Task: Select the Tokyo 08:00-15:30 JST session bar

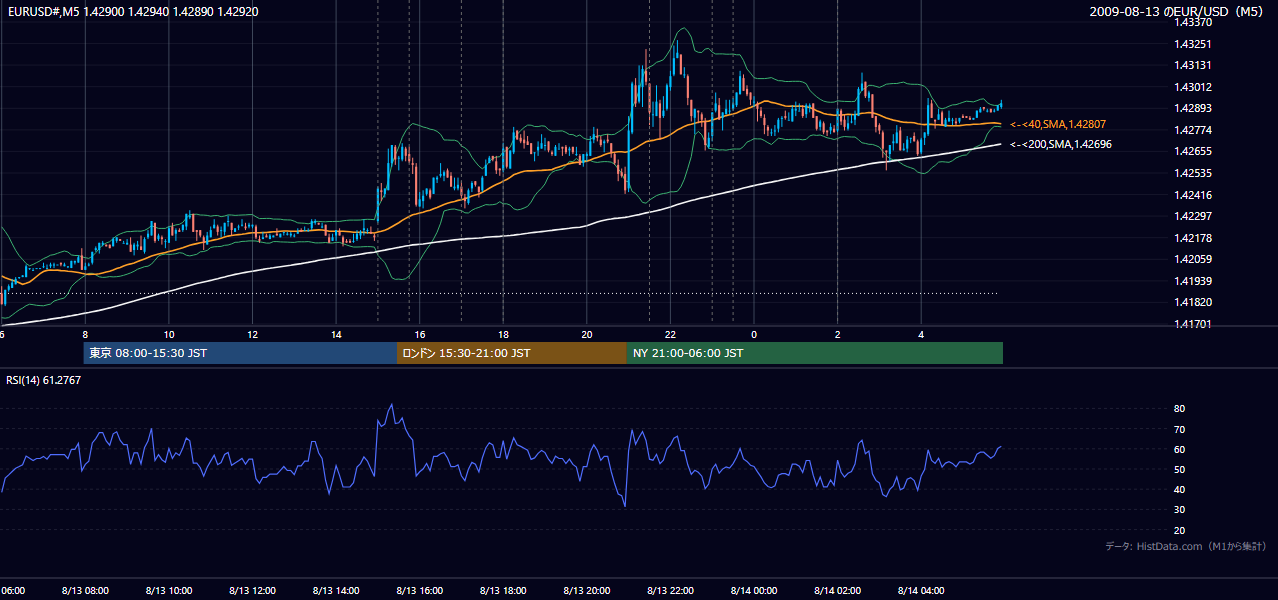Action: click(240, 353)
